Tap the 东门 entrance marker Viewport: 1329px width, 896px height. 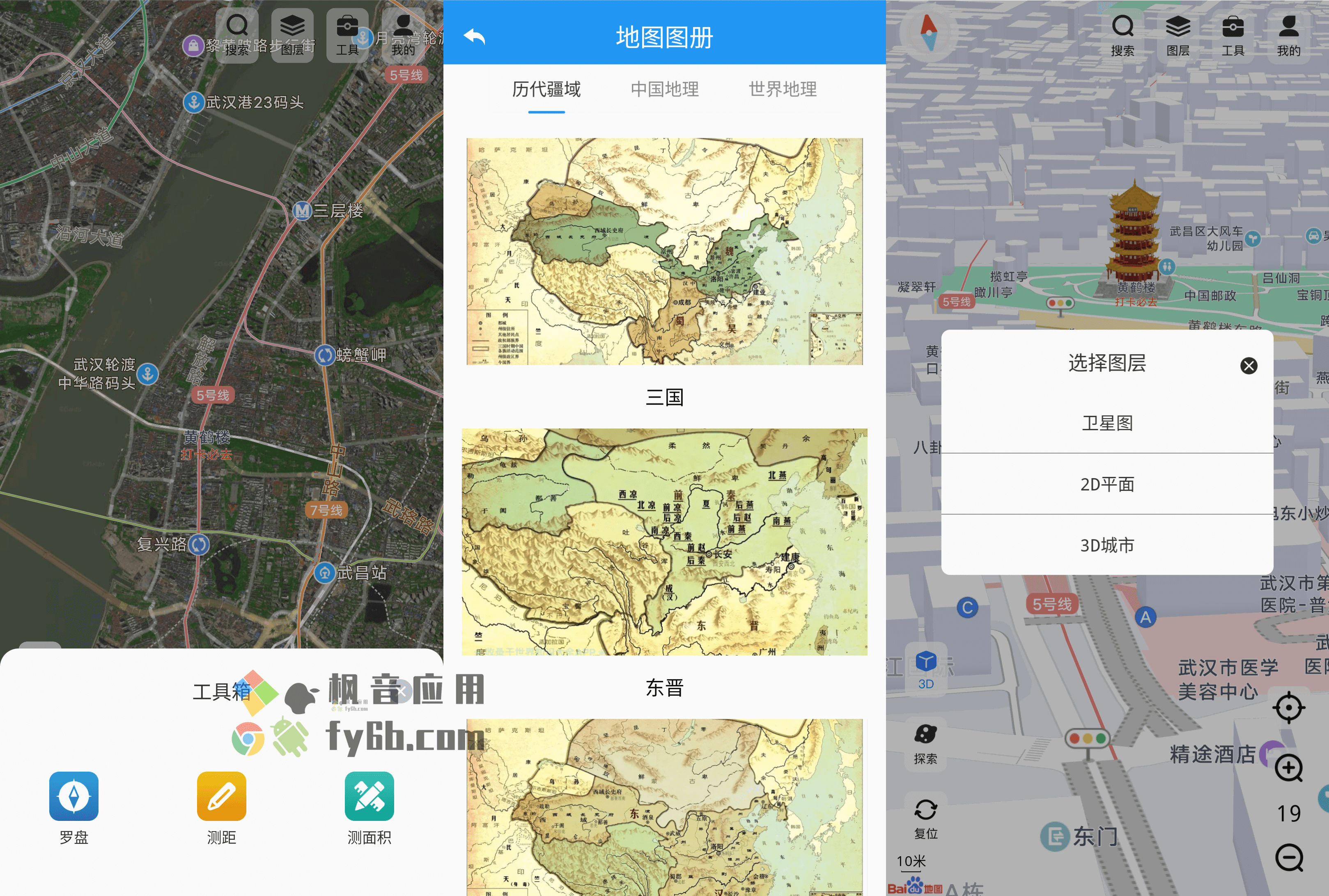click(1055, 836)
